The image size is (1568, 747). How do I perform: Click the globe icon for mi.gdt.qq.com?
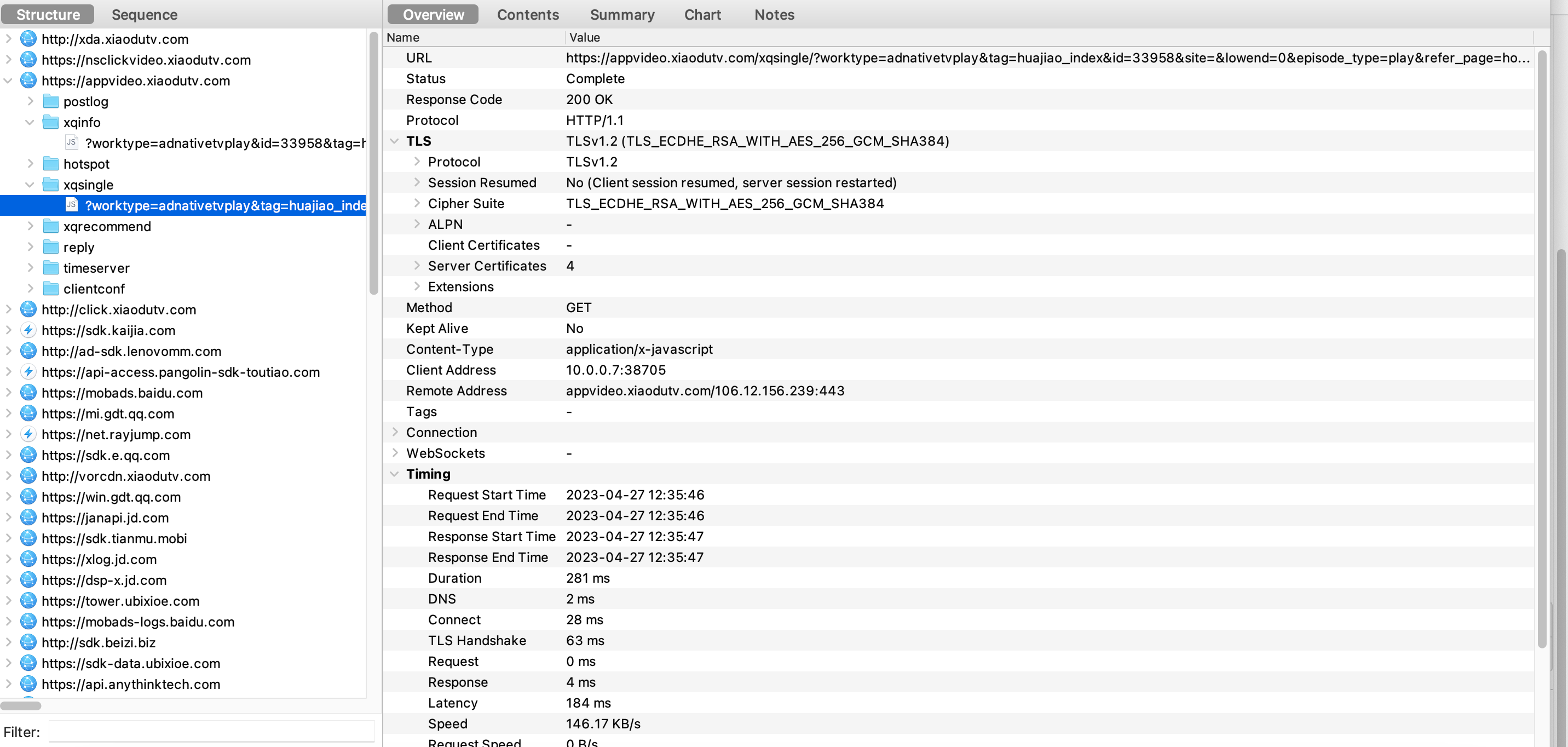click(x=28, y=413)
